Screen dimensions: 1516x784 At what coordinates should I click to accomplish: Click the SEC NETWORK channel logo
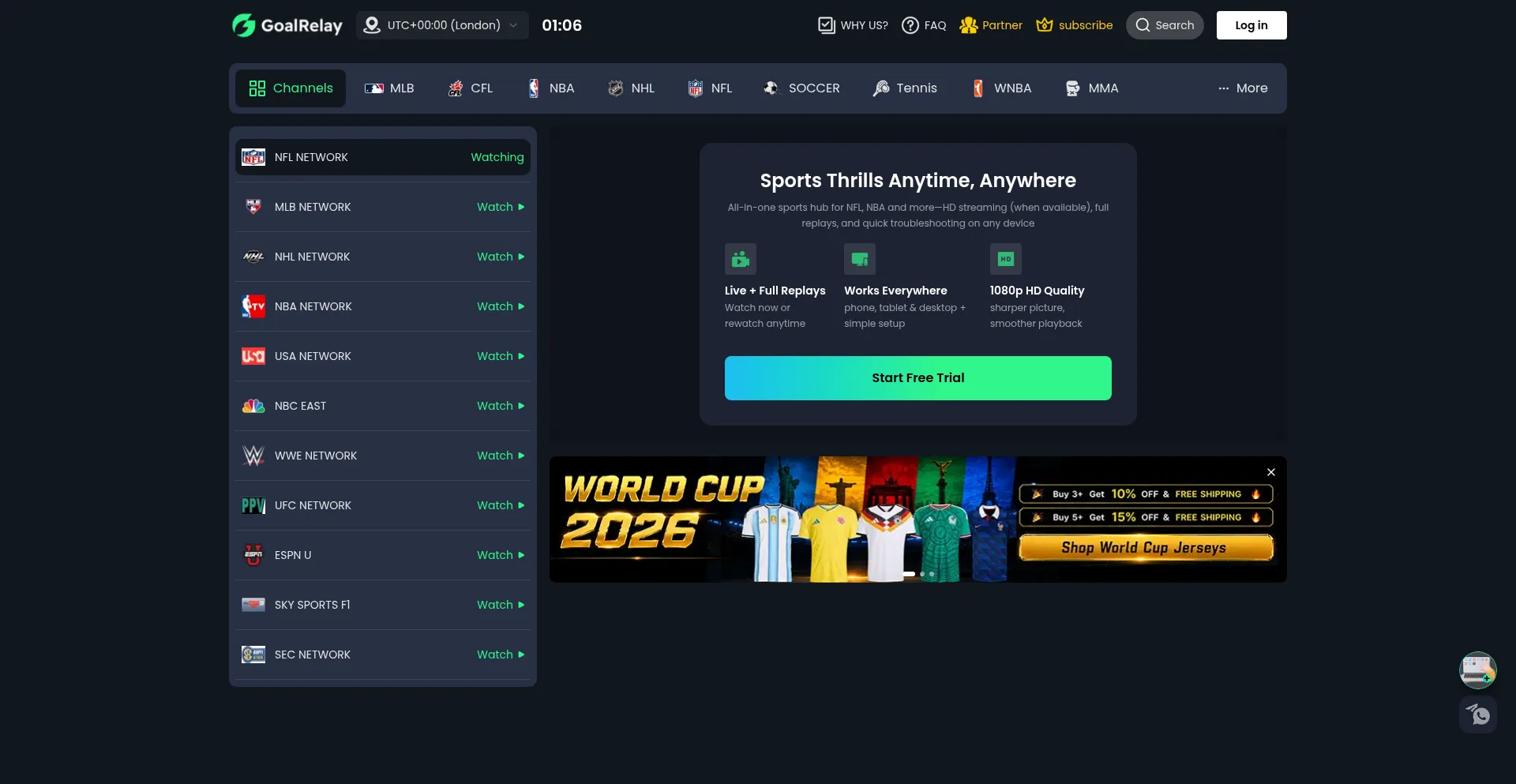(253, 655)
